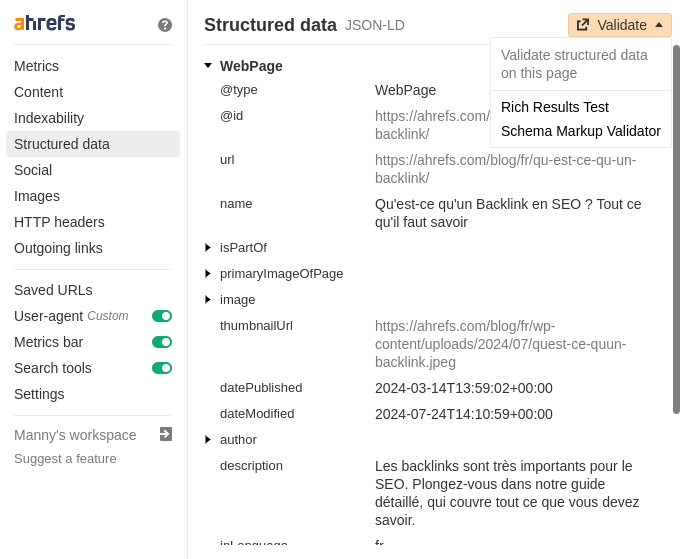The width and height of the screenshot is (683, 559).
Task: Open Settings in the sidebar
Action: click(x=39, y=394)
